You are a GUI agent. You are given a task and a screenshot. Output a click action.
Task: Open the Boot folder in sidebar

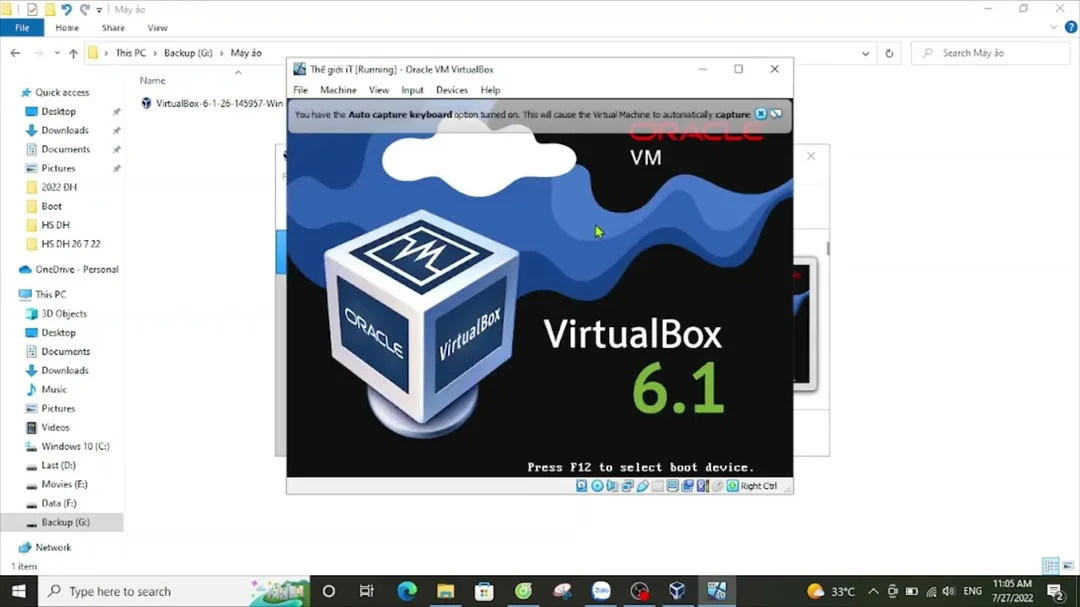51,206
